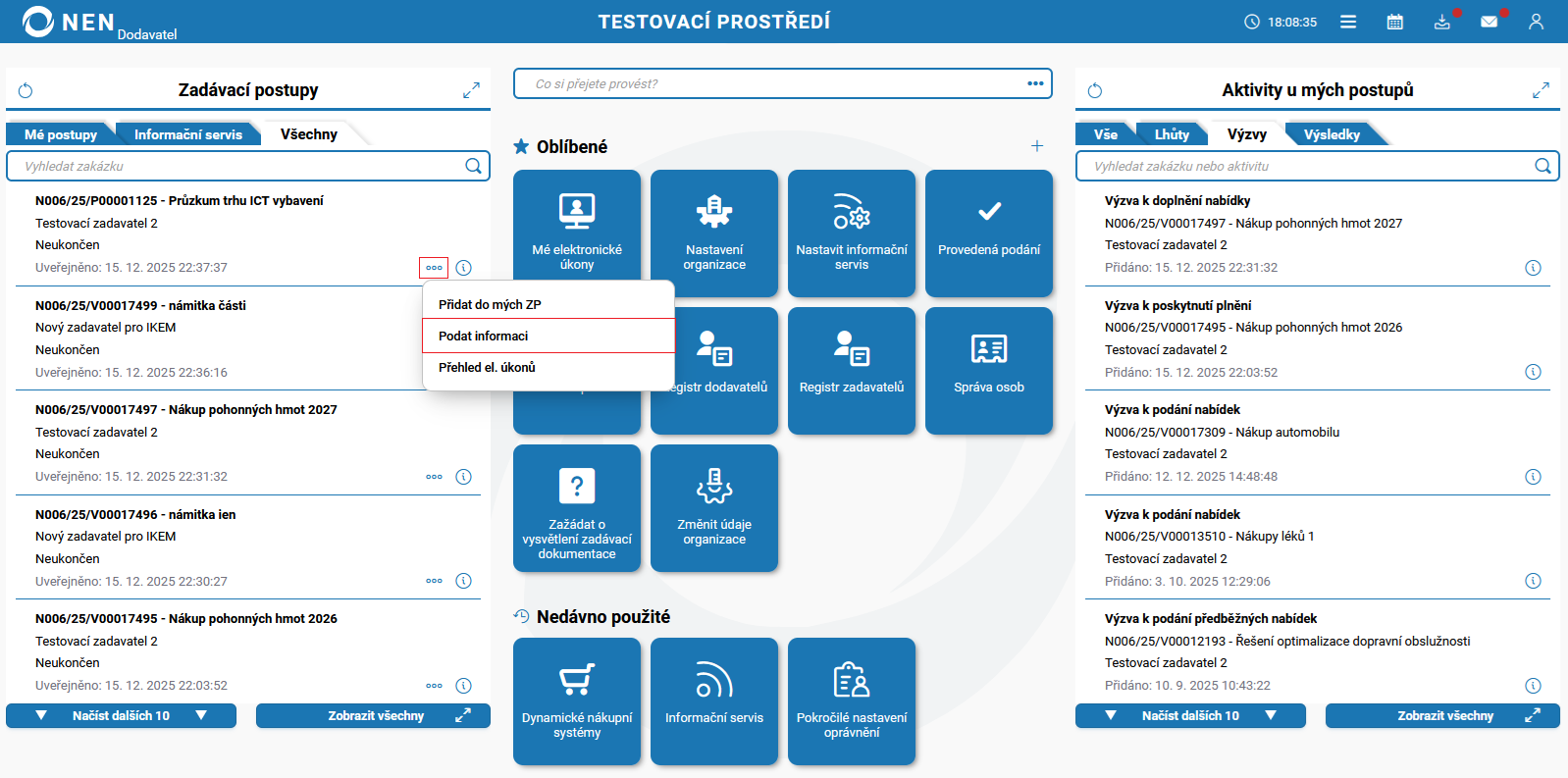Open more-options dots for Nákup pohonných hmot 2027
The height and width of the screenshot is (778, 1568).
point(434,477)
